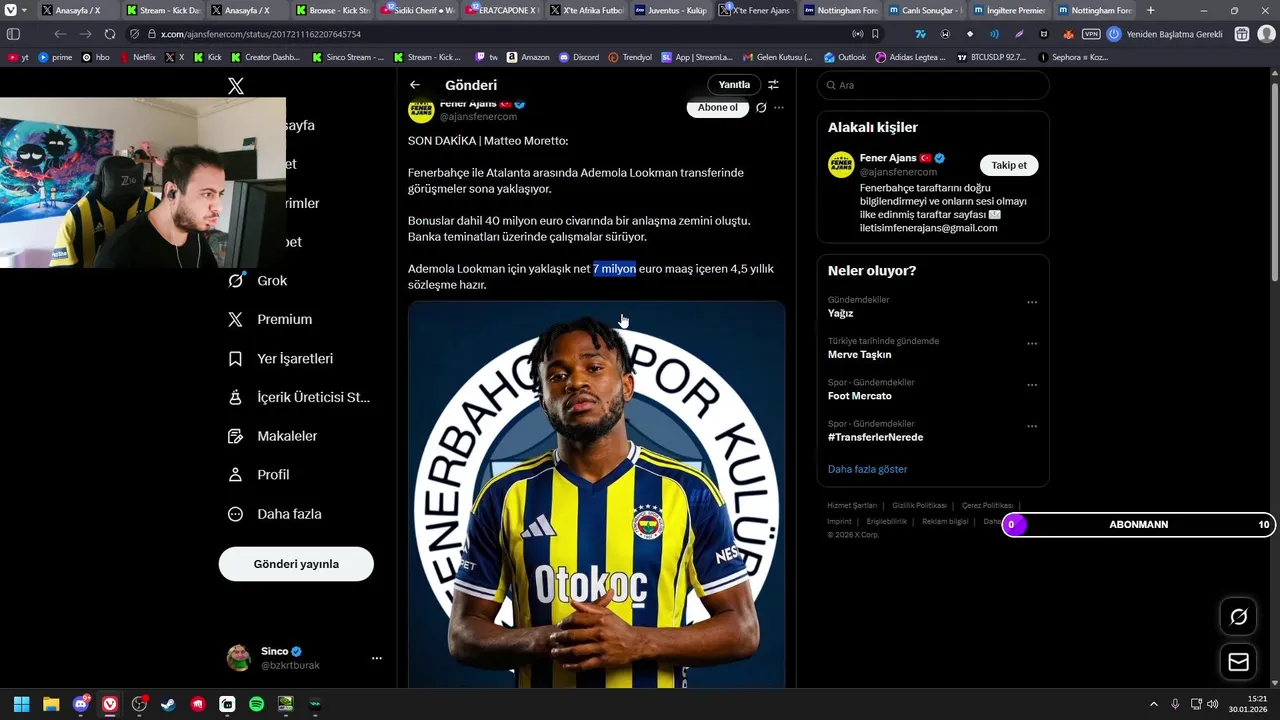This screenshot has width=1280, height=720.
Task: Open the Grok icon beside the post
Action: (761, 108)
